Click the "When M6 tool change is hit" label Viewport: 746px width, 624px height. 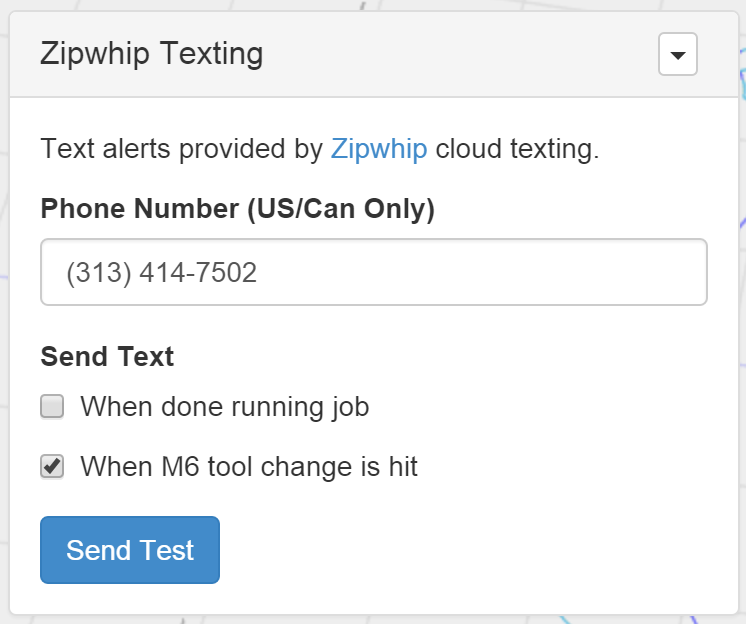click(248, 466)
